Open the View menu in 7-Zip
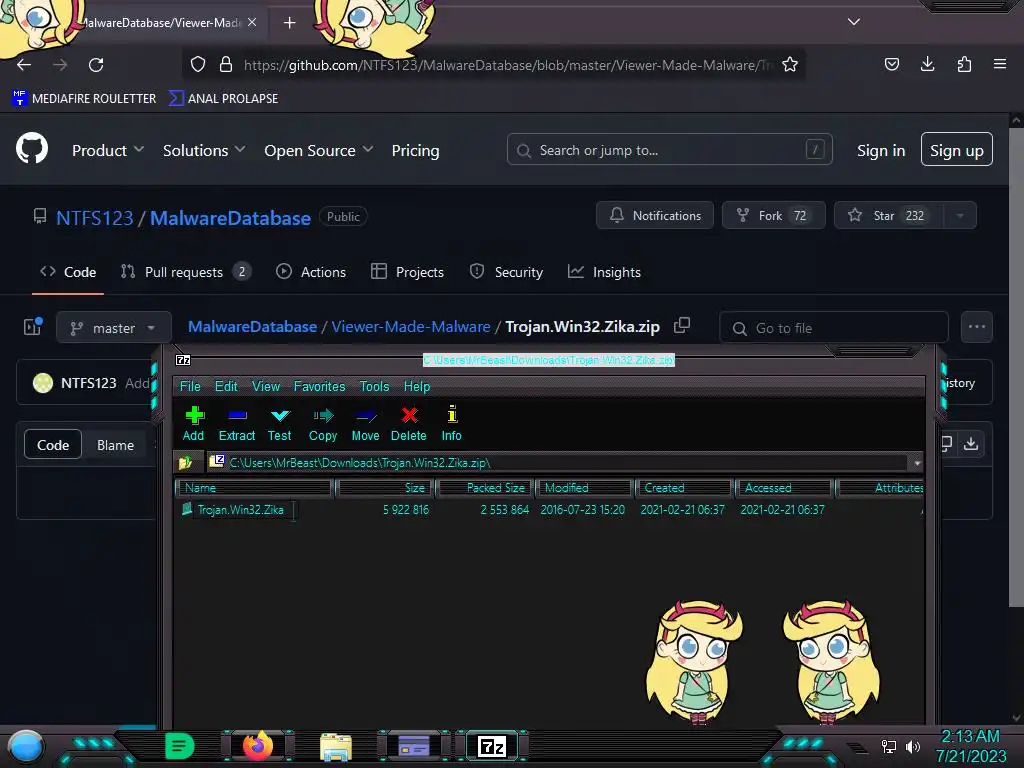Screen dimensions: 1024x768 266,386
